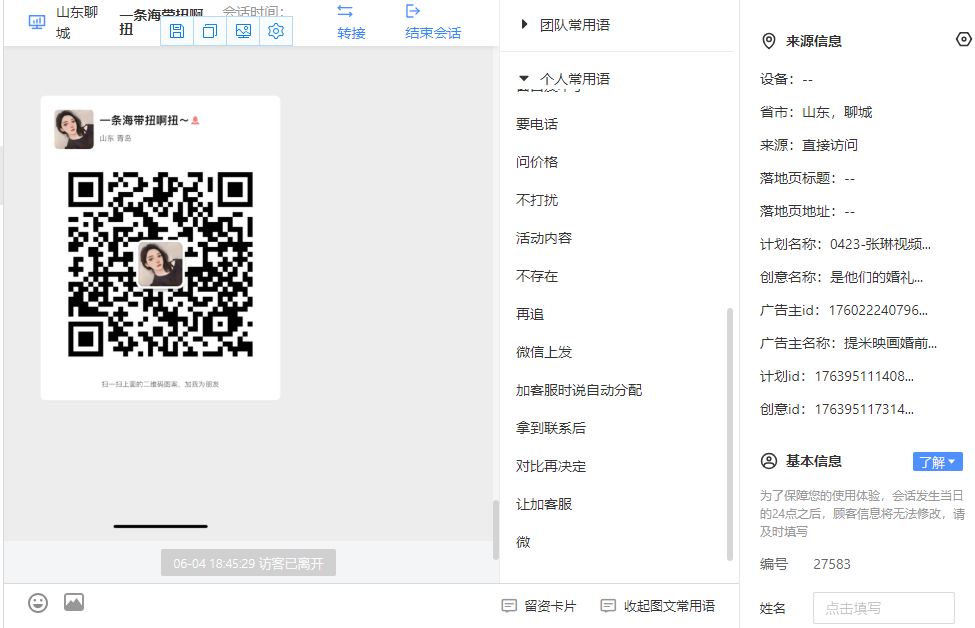Click the 姓名 input field

[884, 608]
